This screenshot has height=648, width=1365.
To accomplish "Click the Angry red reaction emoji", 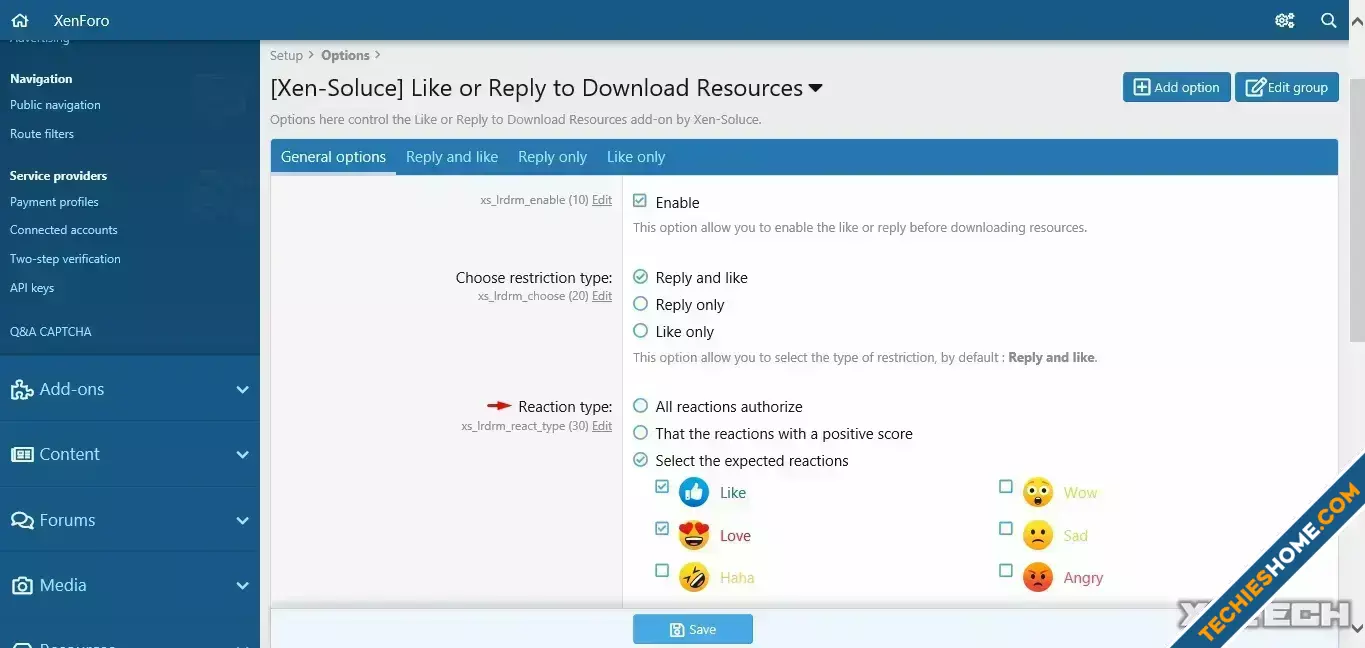I will 1038,577.
